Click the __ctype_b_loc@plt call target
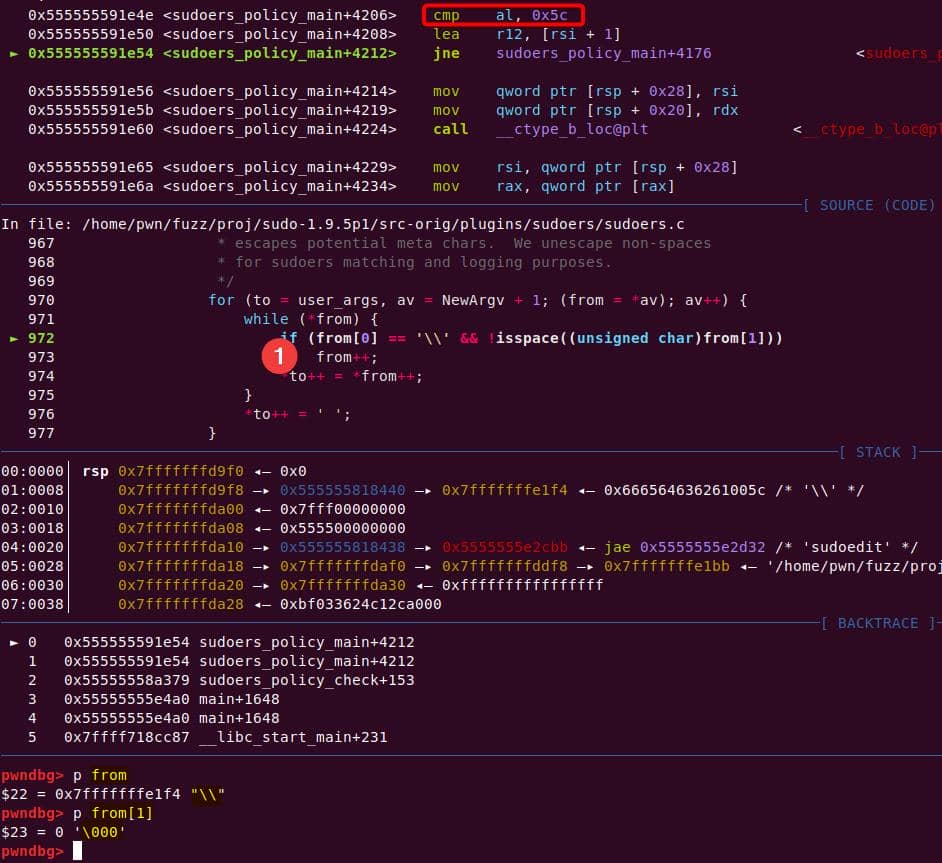This screenshot has height=863, width=942. click(x=571, y=130)
